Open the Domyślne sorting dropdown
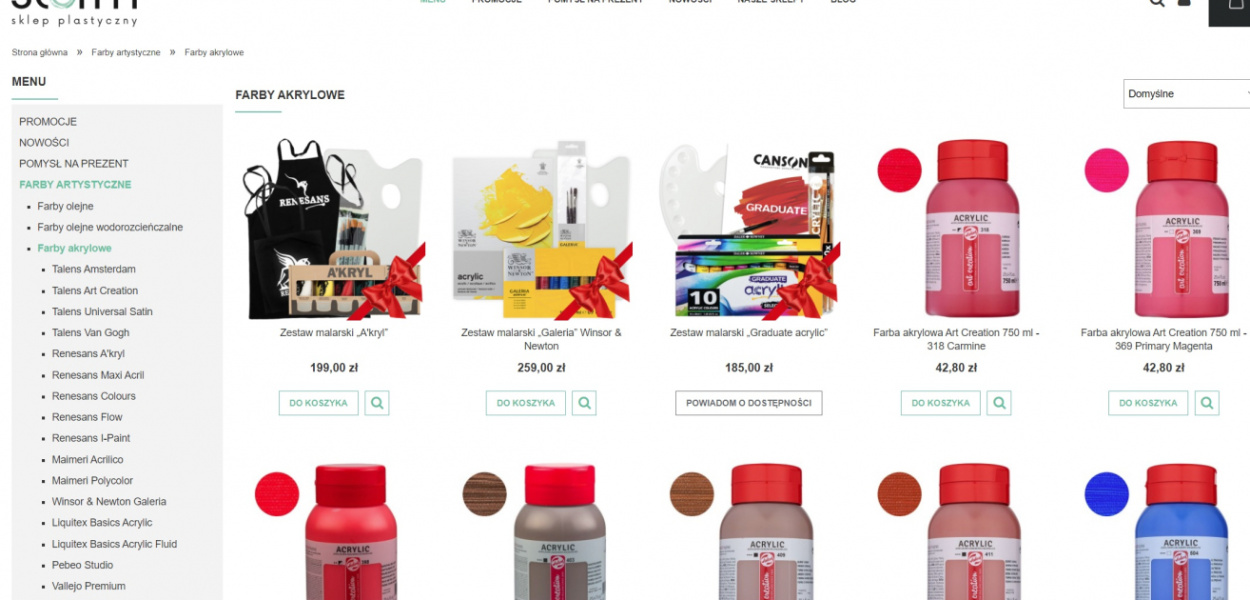Image resolution: width=1250 pixels, height=600 pixels. [x=1187, y=94]
